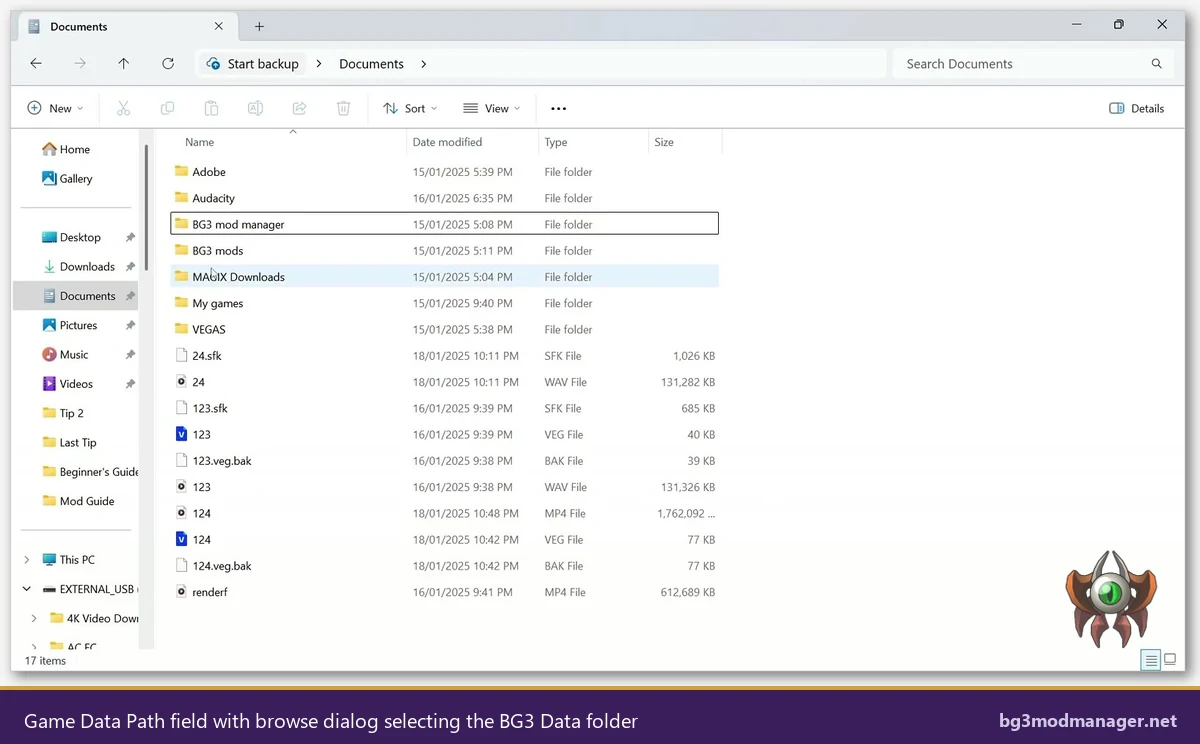Click Documents breadcrumb in address bar
The image size is (1200, 744).
coord(371,64)
